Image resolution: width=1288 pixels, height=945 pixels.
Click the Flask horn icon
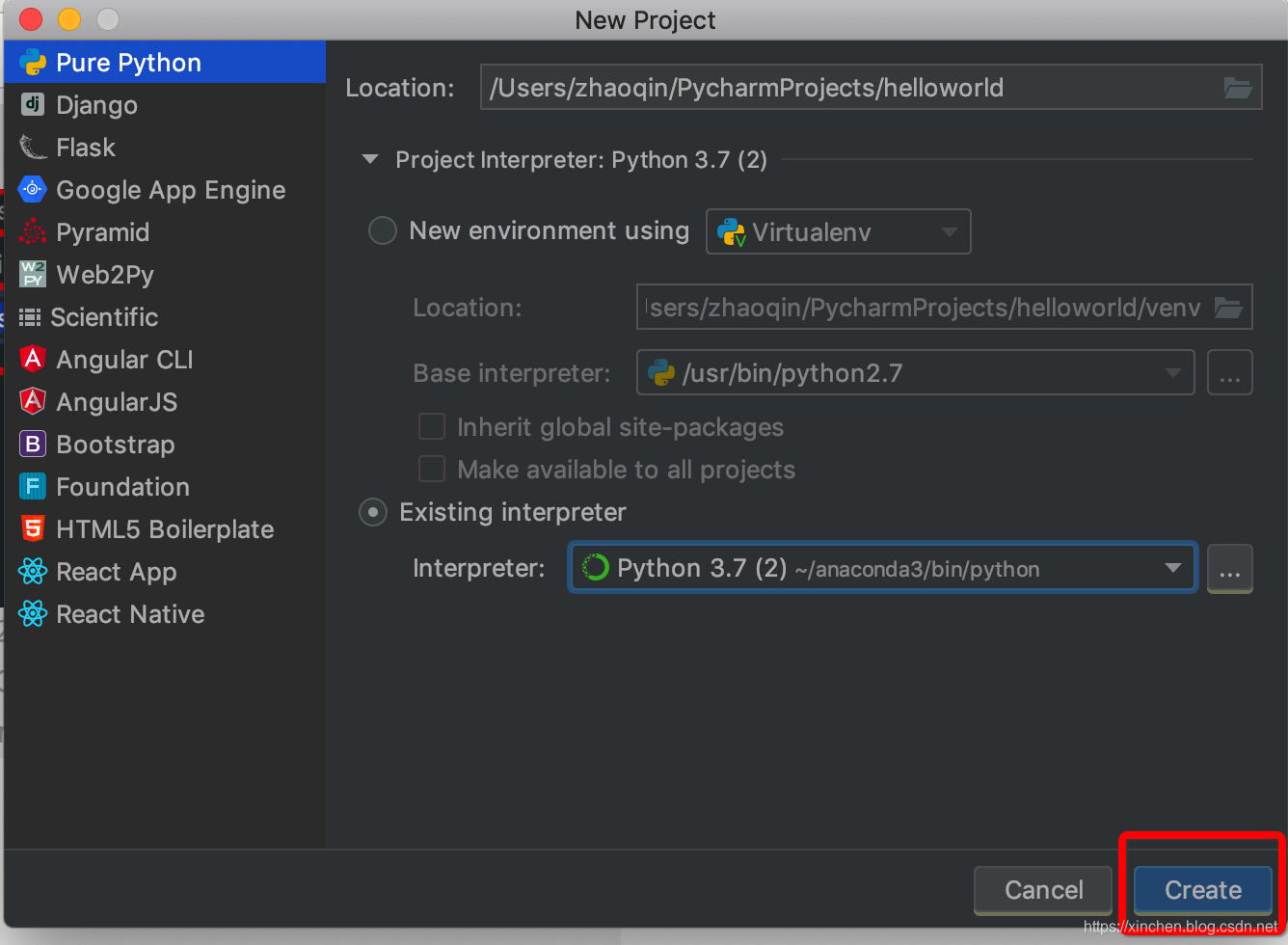(x=33, y=147)
